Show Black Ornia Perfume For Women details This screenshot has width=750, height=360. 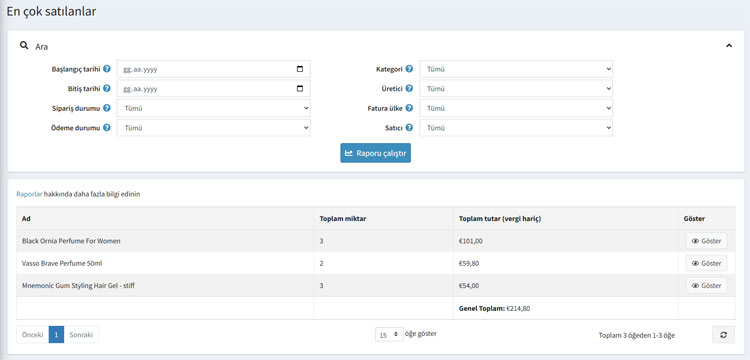(706, 241)
